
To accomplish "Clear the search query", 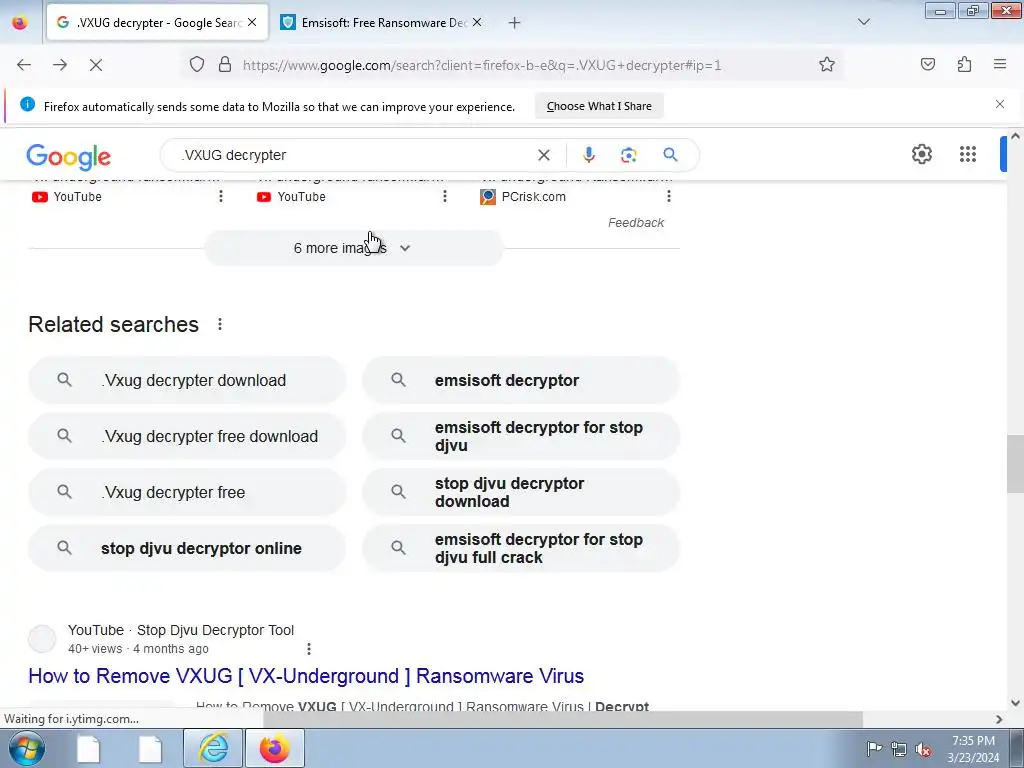I will 543,155.
